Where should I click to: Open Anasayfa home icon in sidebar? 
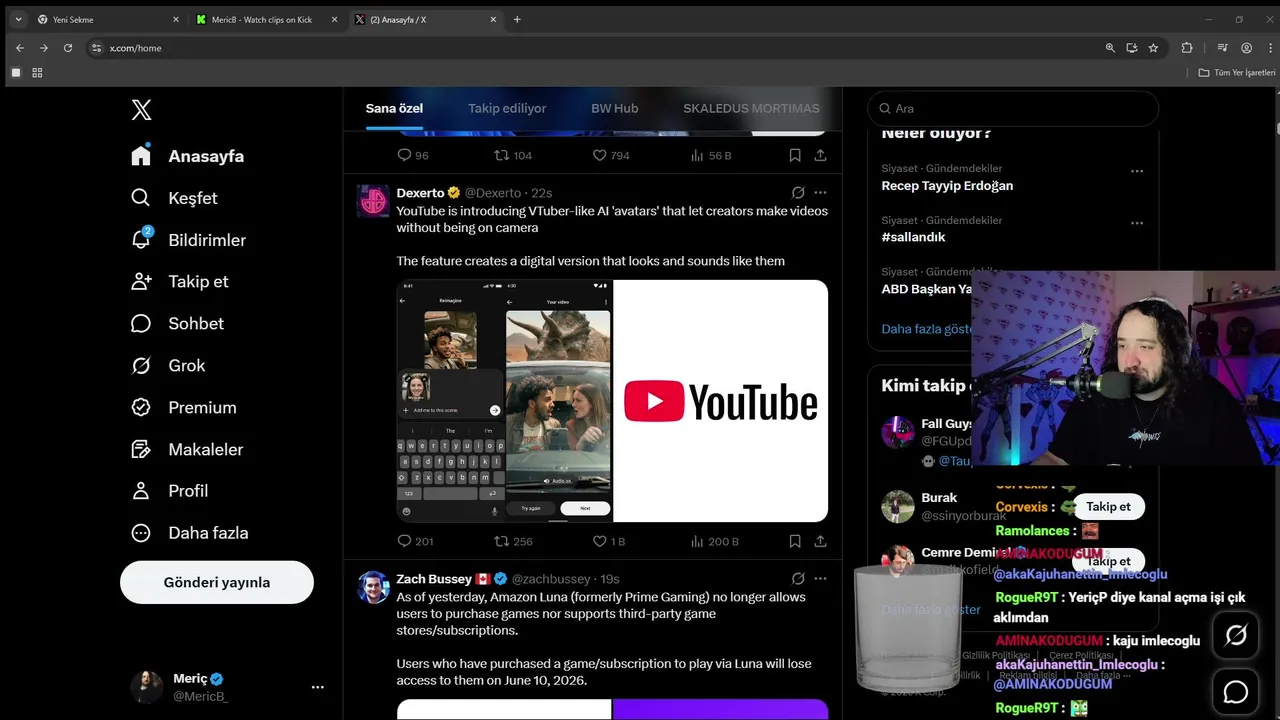coord(141,156)
